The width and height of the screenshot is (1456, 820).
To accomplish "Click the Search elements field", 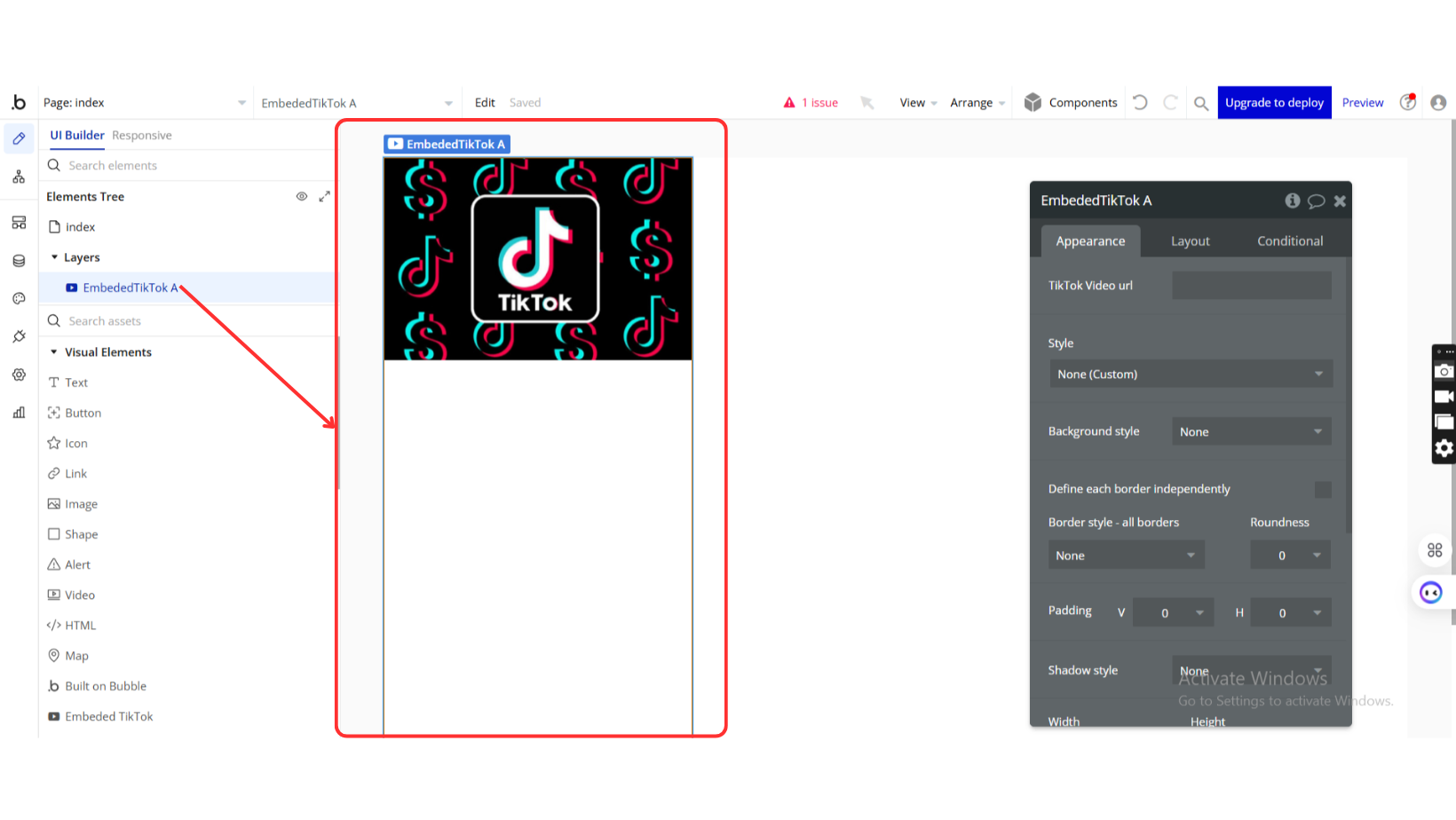I will (187, 165).
